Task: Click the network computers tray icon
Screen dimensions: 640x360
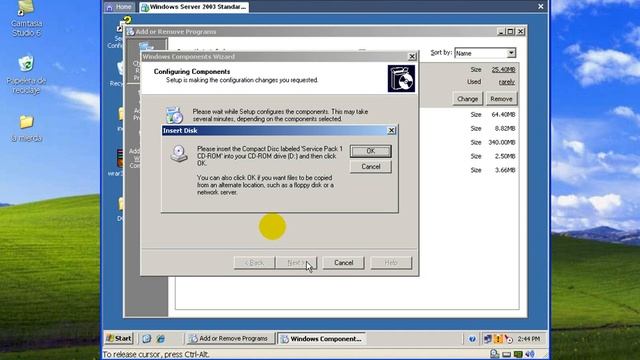Action: pyautogui.click(x=487, y=339)
